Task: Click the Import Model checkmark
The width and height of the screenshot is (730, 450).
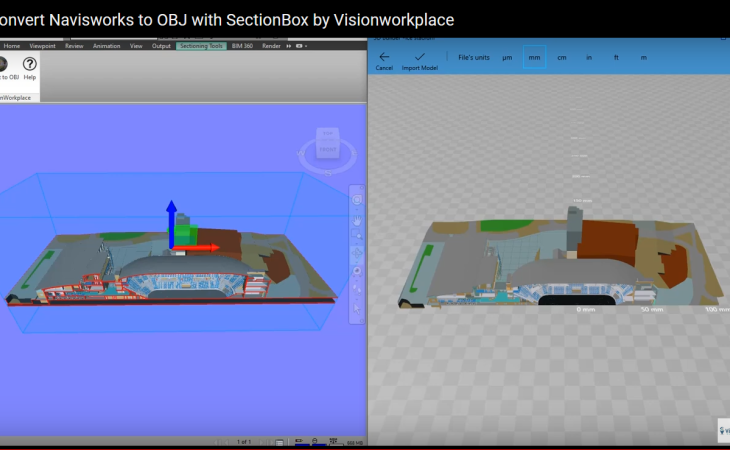Action: (x=419, y=61)
